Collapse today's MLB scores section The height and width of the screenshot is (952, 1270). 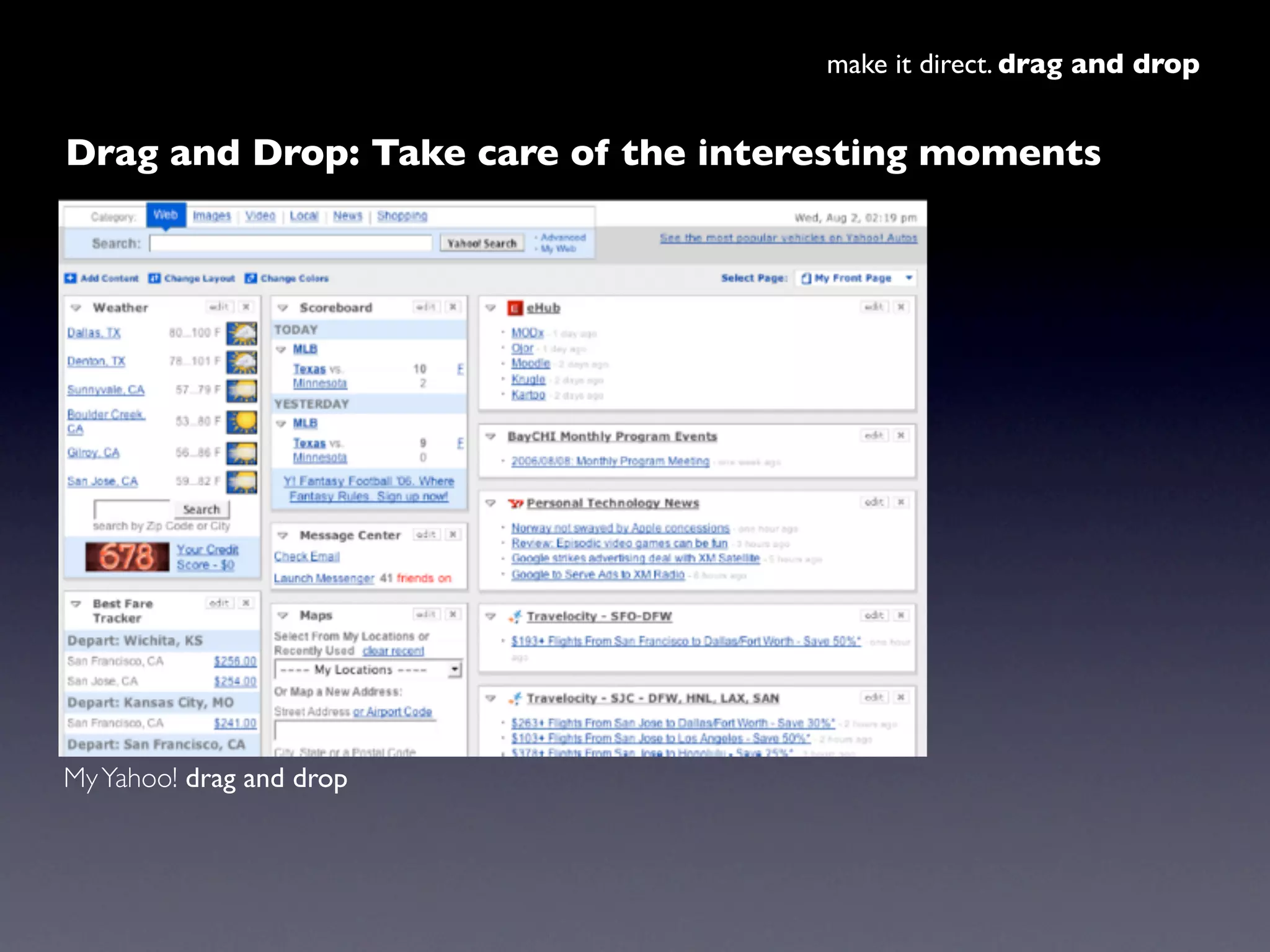[x=281, y=350]
